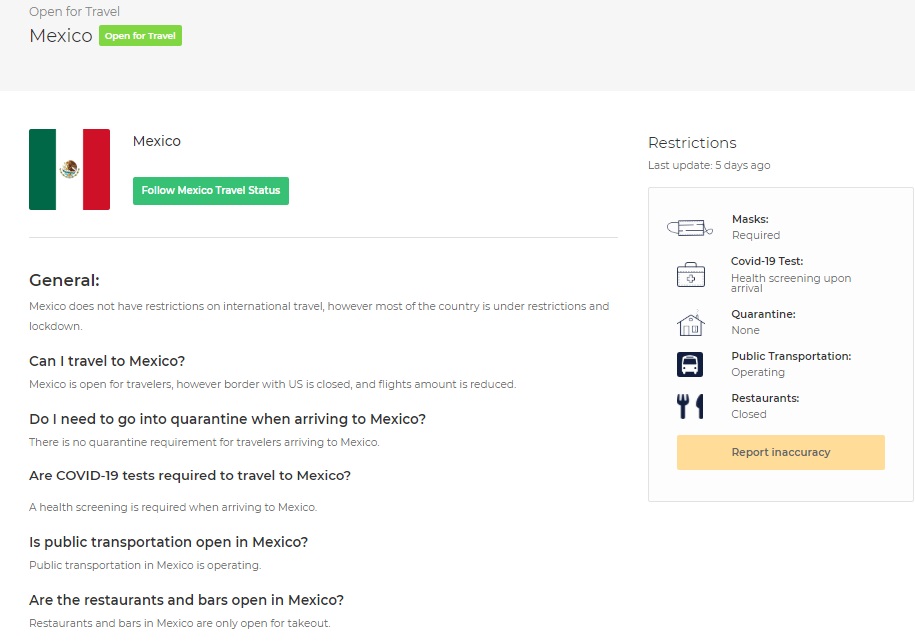Click the Report inaccuracy button
Image resolution: width=915 pixels, height=643 pixels.
point(780,452)
